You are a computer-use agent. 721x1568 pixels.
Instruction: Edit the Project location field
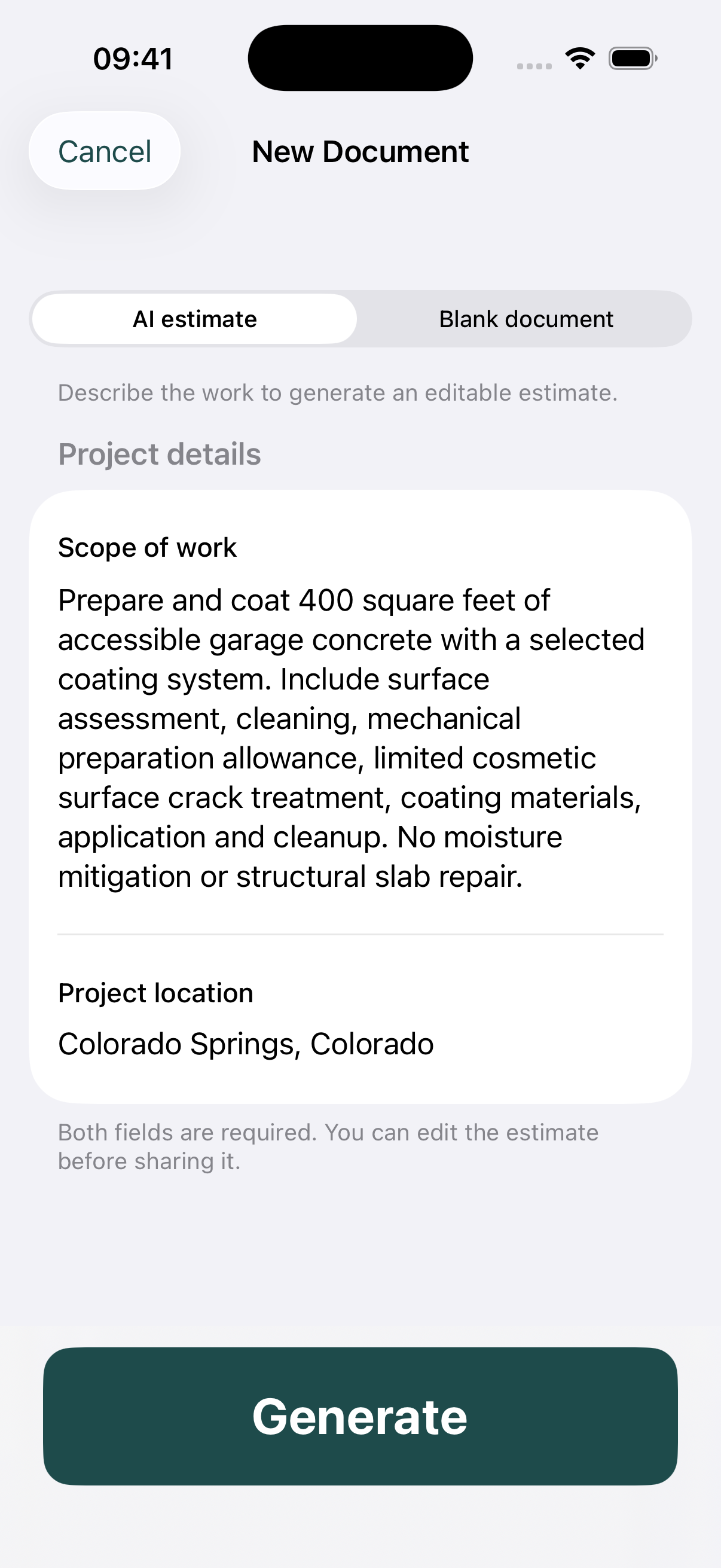pos(360,1044)
